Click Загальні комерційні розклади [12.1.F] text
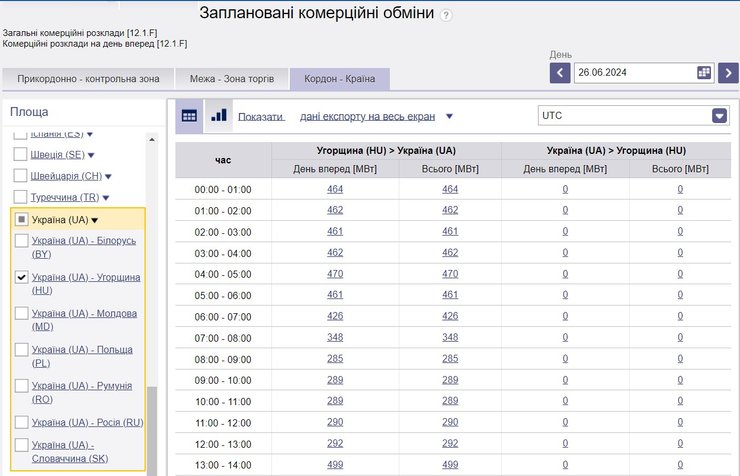740x476 pixels. pyautogui.click(x=80, y=33)
